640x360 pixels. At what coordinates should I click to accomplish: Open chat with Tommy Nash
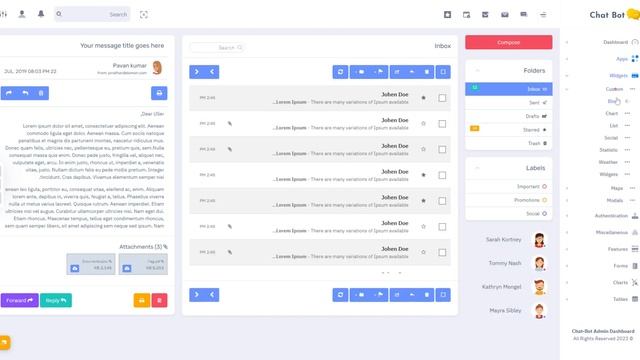pyautogui.click(x=505, y=263)
